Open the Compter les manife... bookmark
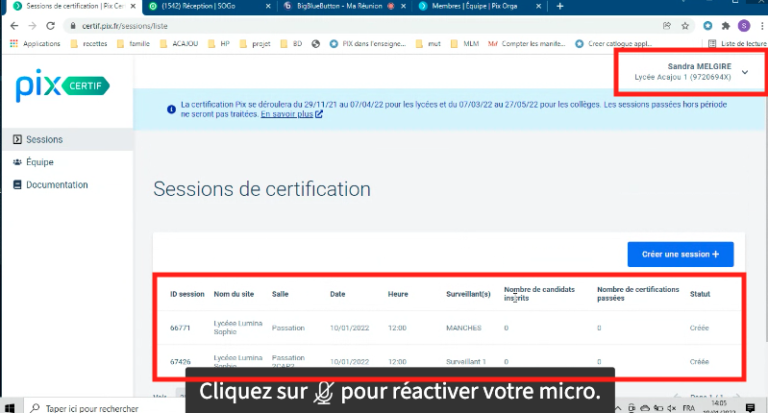This screenshot has height=413, width=768. [527, 44]
